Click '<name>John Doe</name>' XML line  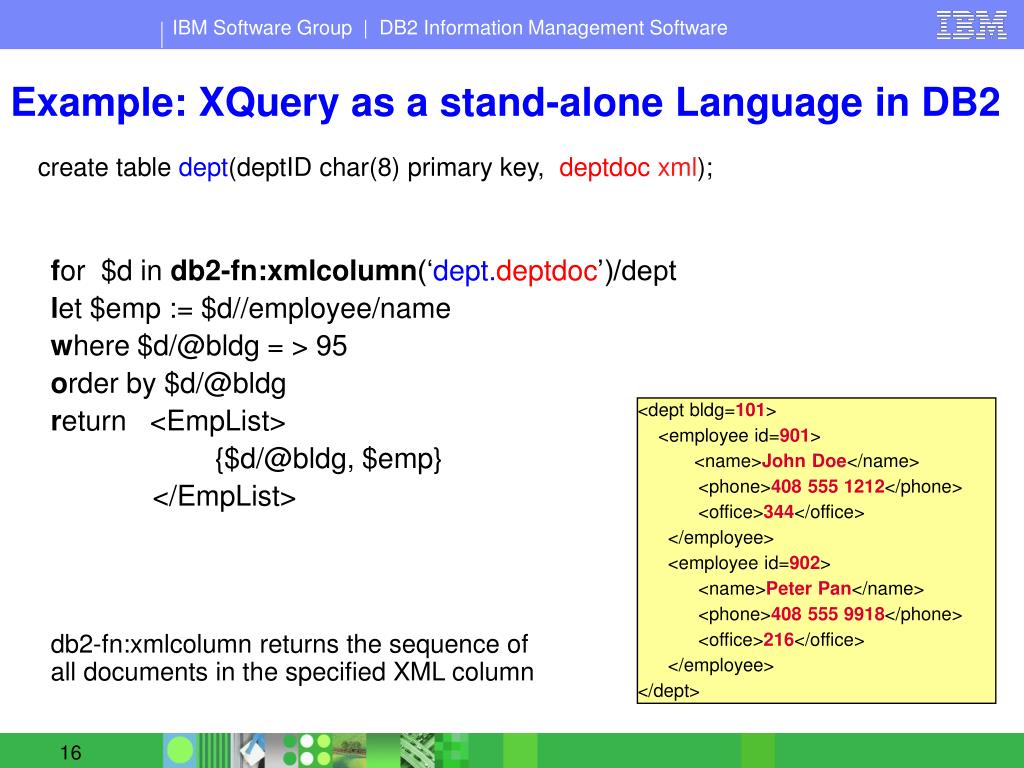tap(807, 462)
